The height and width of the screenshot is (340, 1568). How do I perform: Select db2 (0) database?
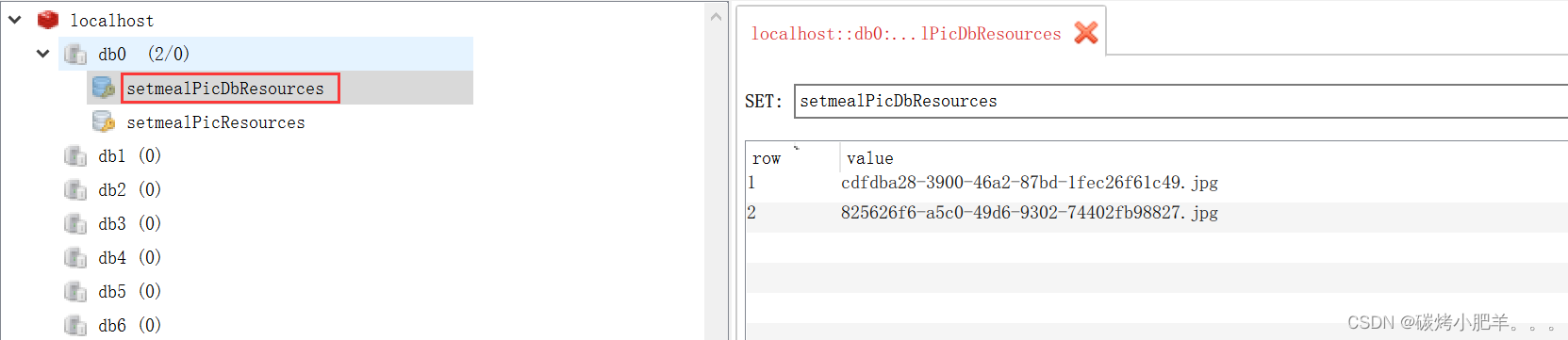point(130,189)
